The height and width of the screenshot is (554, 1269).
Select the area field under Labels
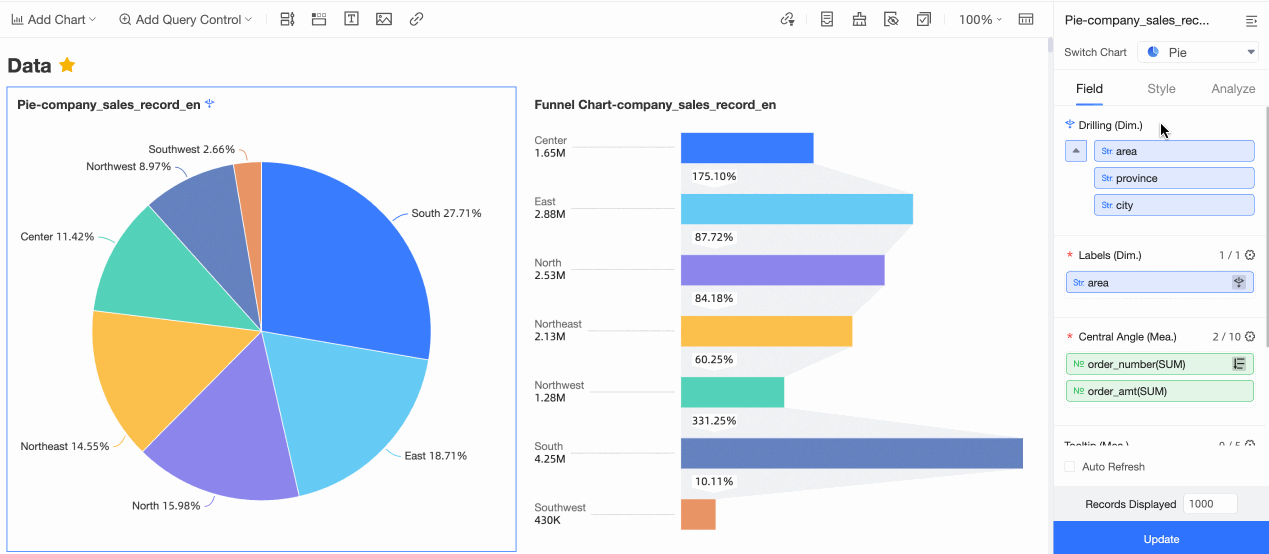point(1160,283)
